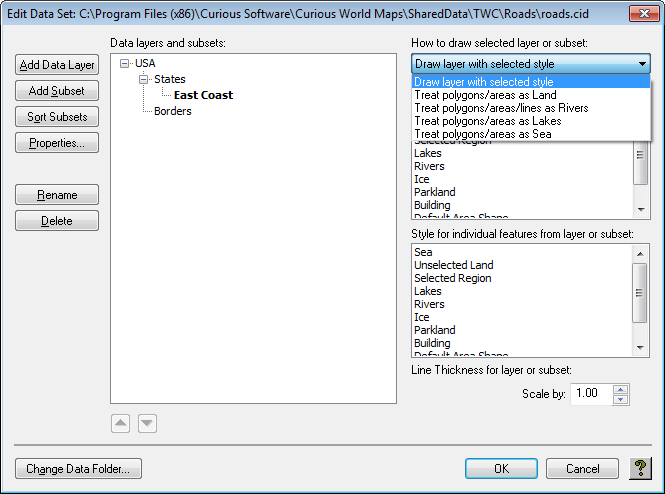The width and height of the screenshot is (665, 494).
Task: Move layer up with the up arrow
Action: click(x=120, y=423)
